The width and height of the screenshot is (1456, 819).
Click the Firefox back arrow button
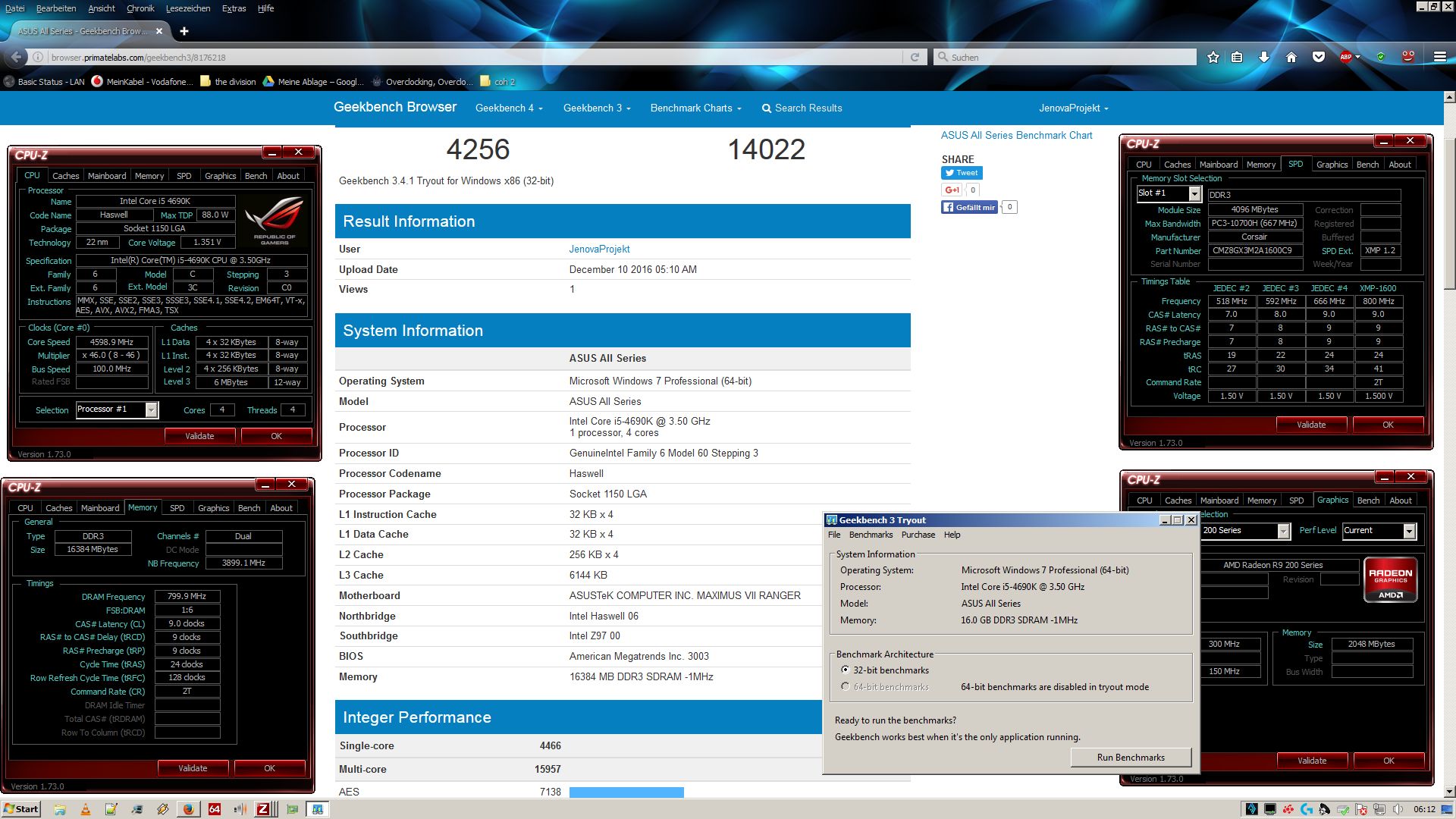pos(16,57)
